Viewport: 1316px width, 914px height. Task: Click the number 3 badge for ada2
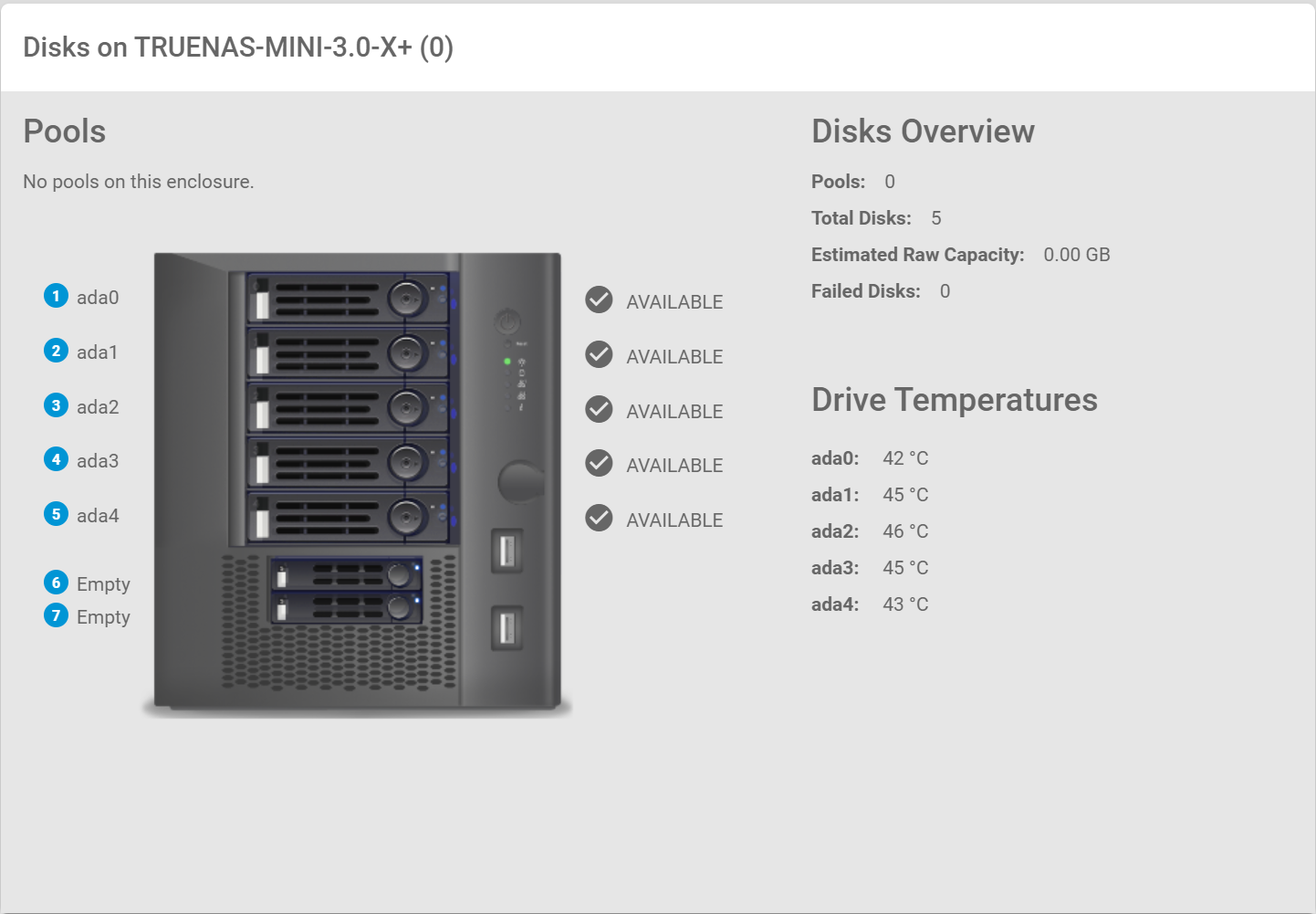coord(56,405)
